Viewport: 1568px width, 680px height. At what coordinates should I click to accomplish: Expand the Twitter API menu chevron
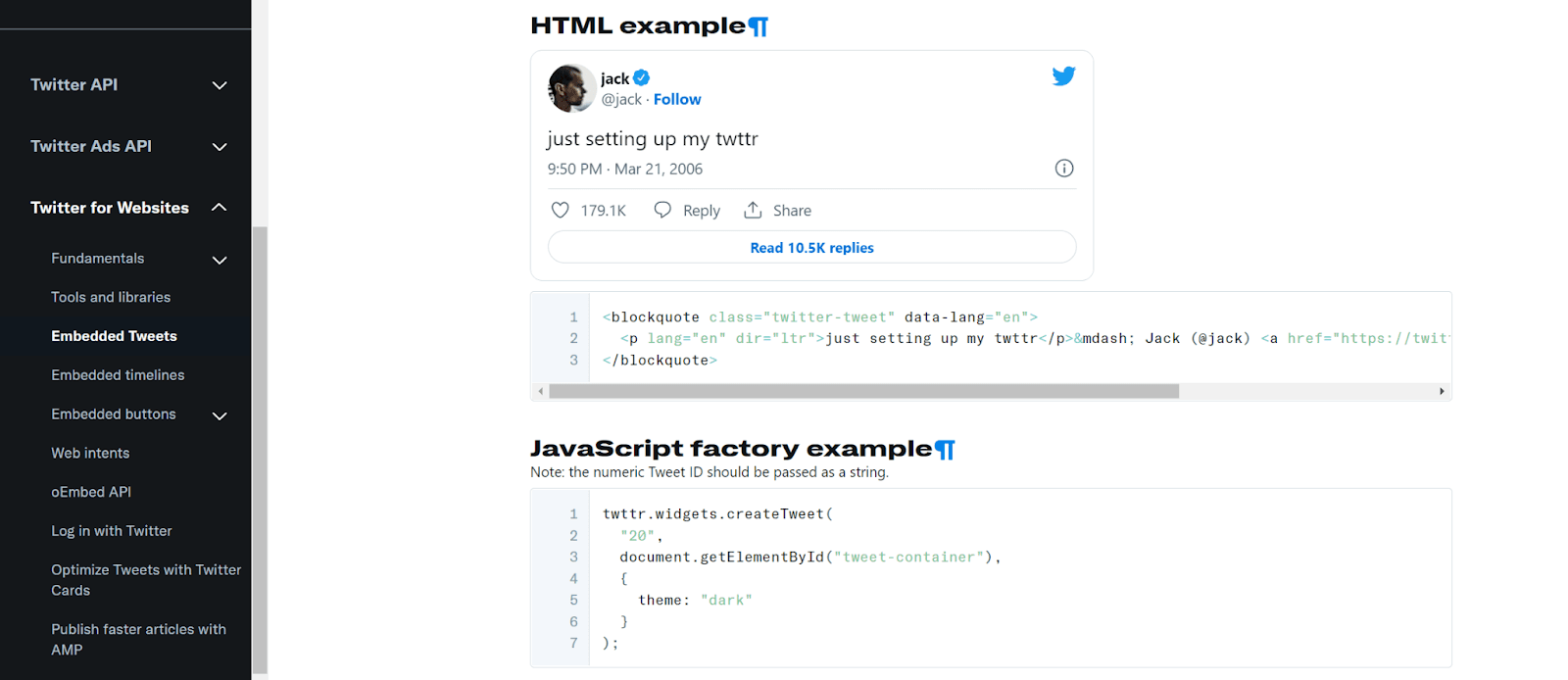pos(220,85)
